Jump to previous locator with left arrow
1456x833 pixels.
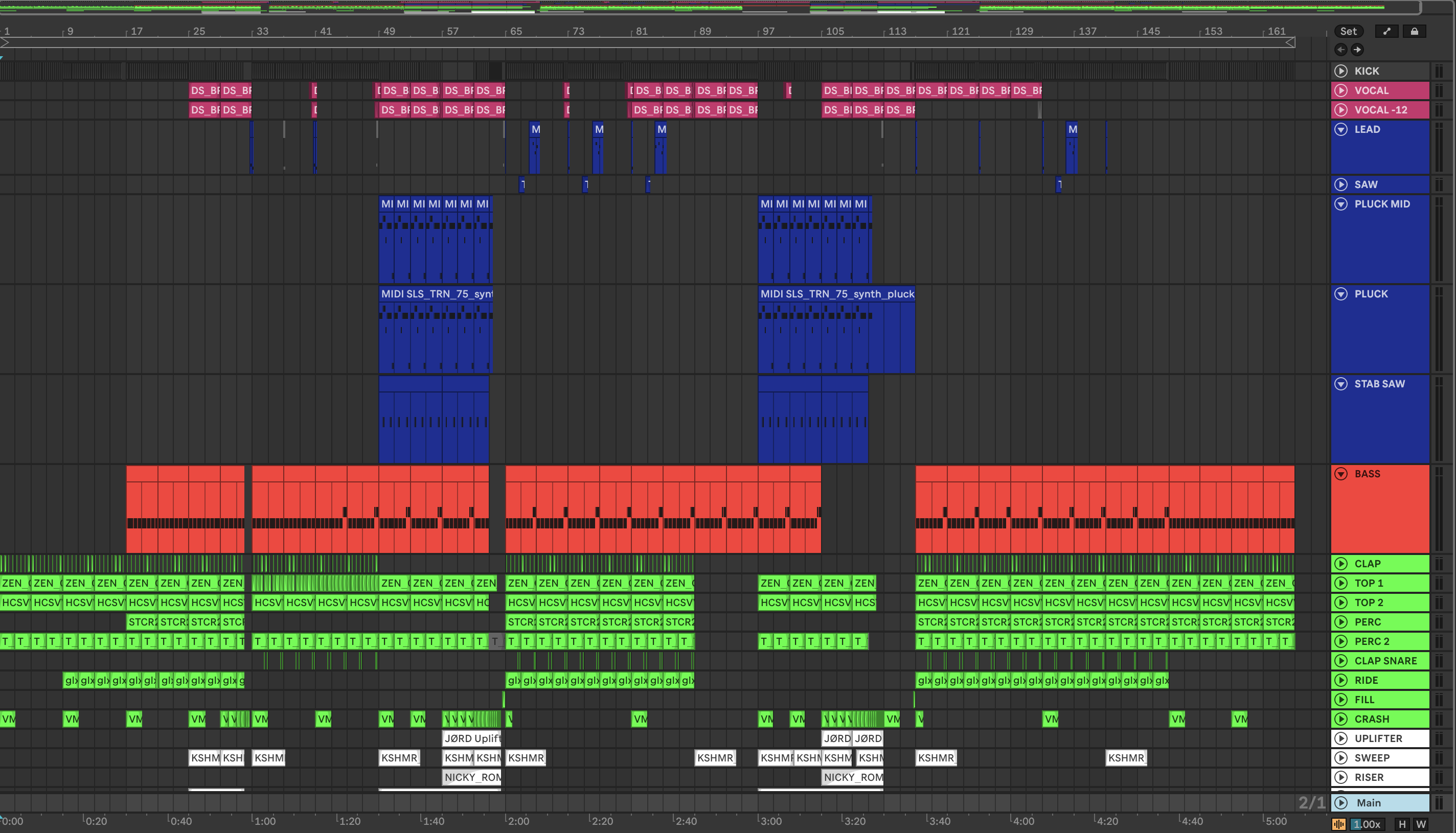(1340, 50)
